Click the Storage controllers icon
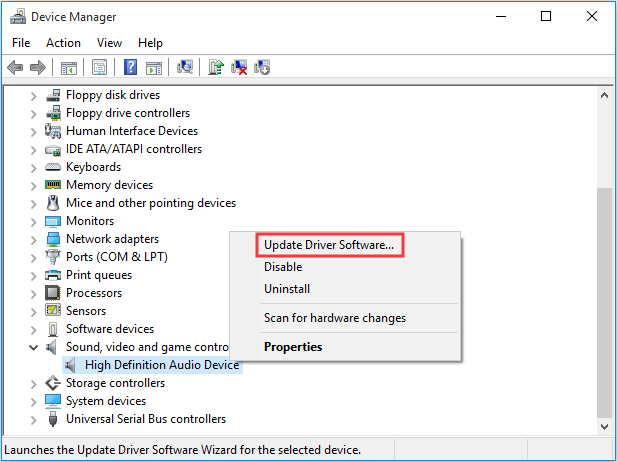 53,383
